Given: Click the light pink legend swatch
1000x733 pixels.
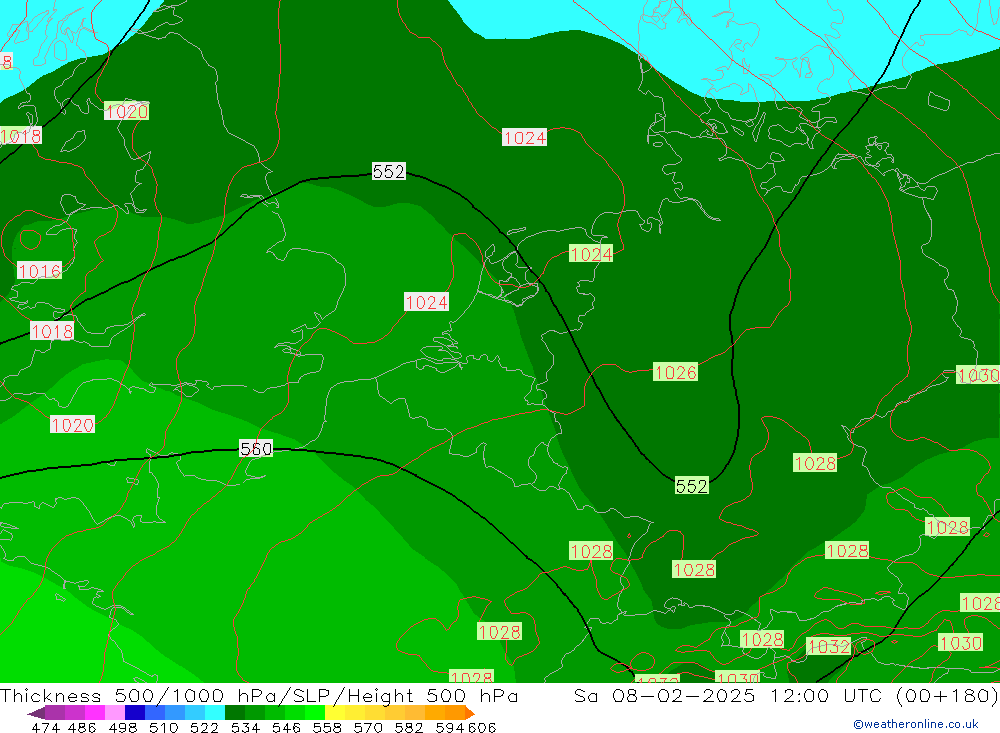Looking at the screenshot, I should [x=115, y=713].
